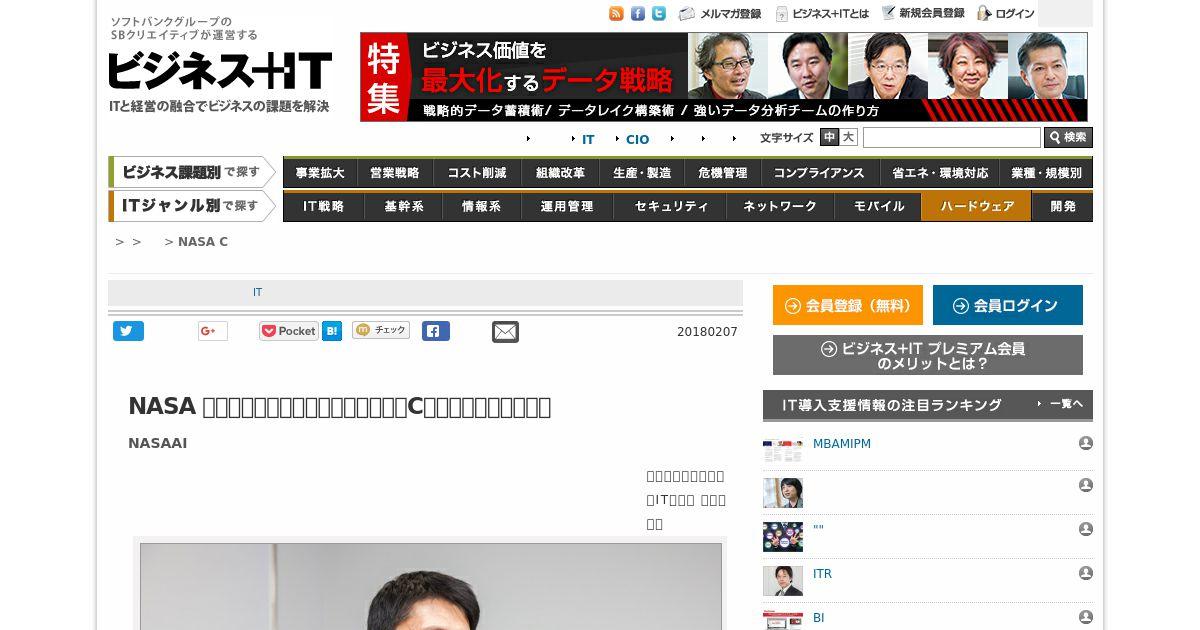Open 危機管理 menu item
Viewport: 1200px width, 630px height.
pos(723,173)
